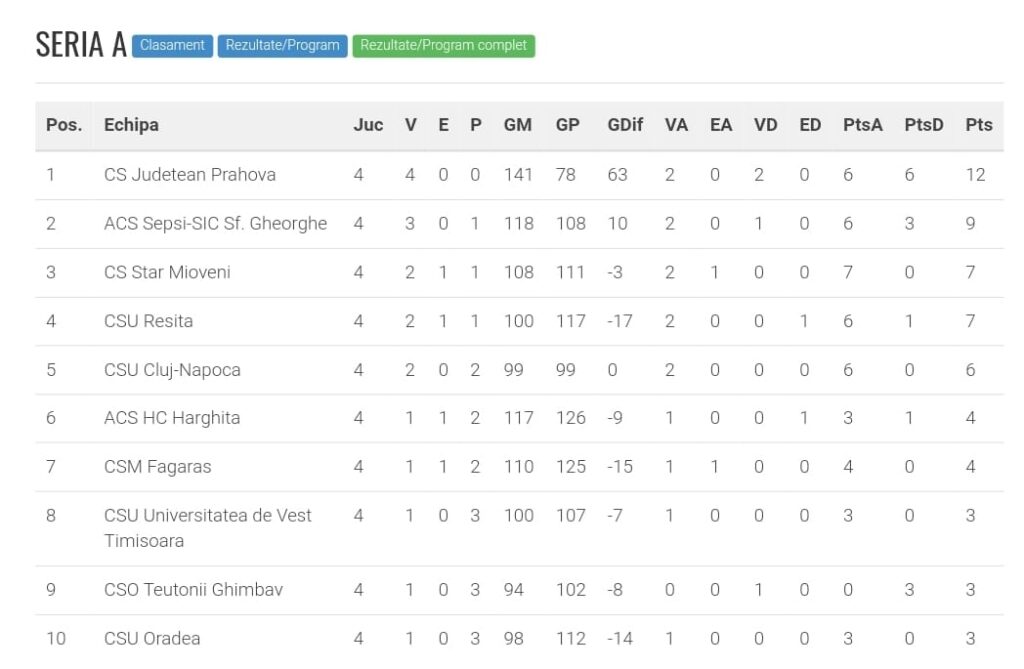
Task: Click CSM Fagaras team name
Action: tap(158, 467)
